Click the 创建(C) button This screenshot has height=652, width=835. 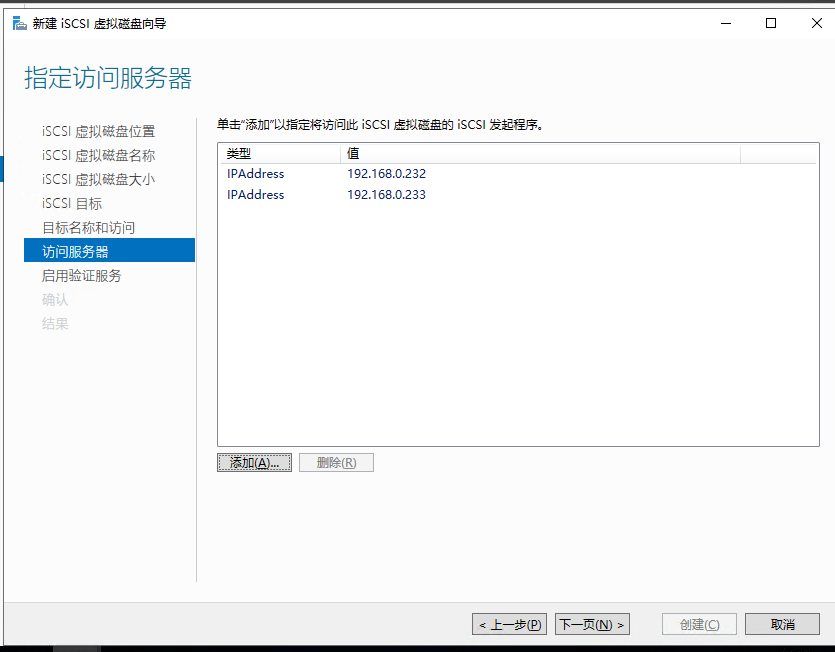[699, 624]
